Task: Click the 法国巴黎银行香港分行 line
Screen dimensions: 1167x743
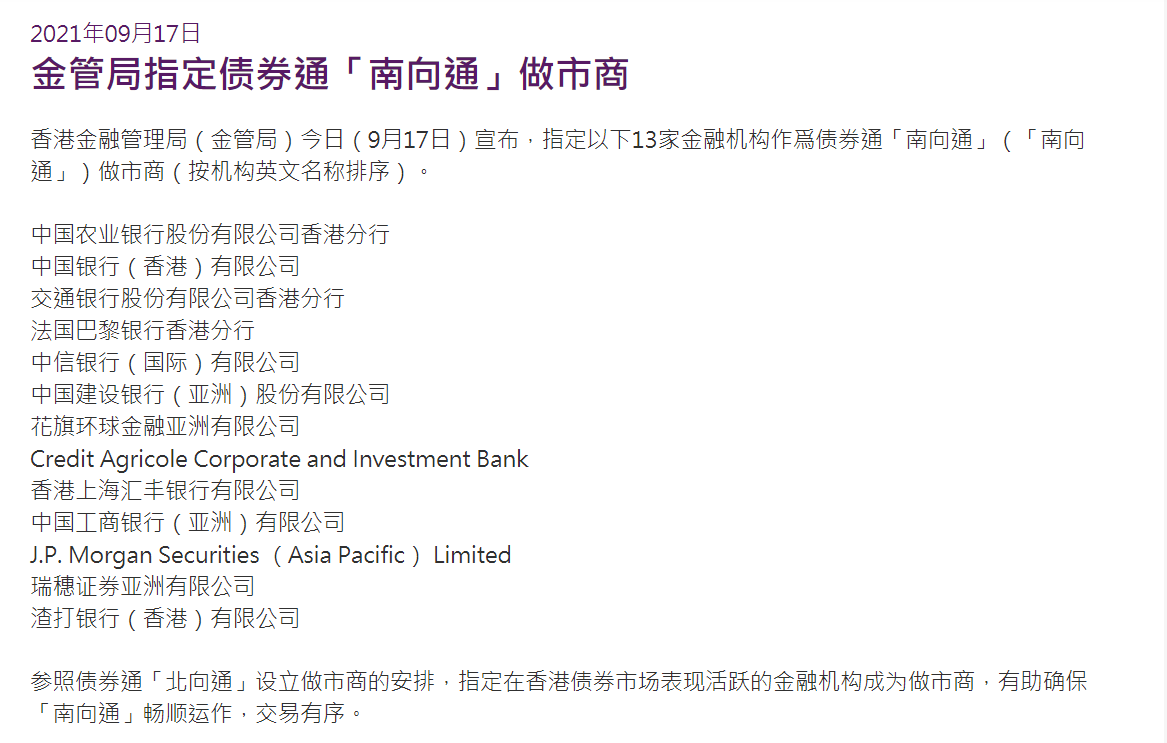Action: click(x=143, y=331)
